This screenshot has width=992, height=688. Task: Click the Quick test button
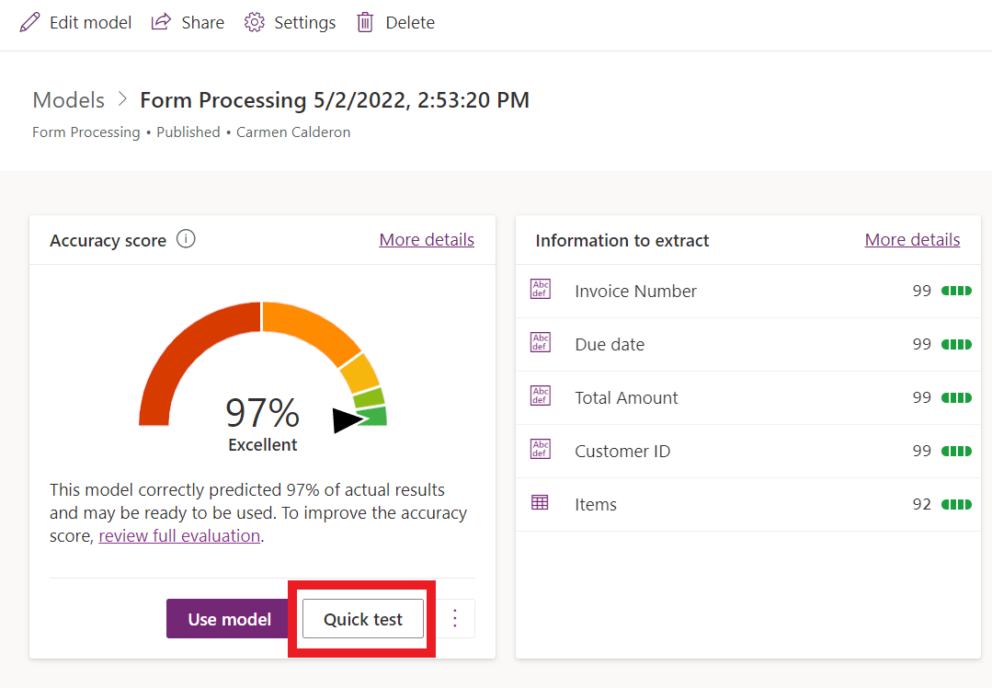coord(363,619)
